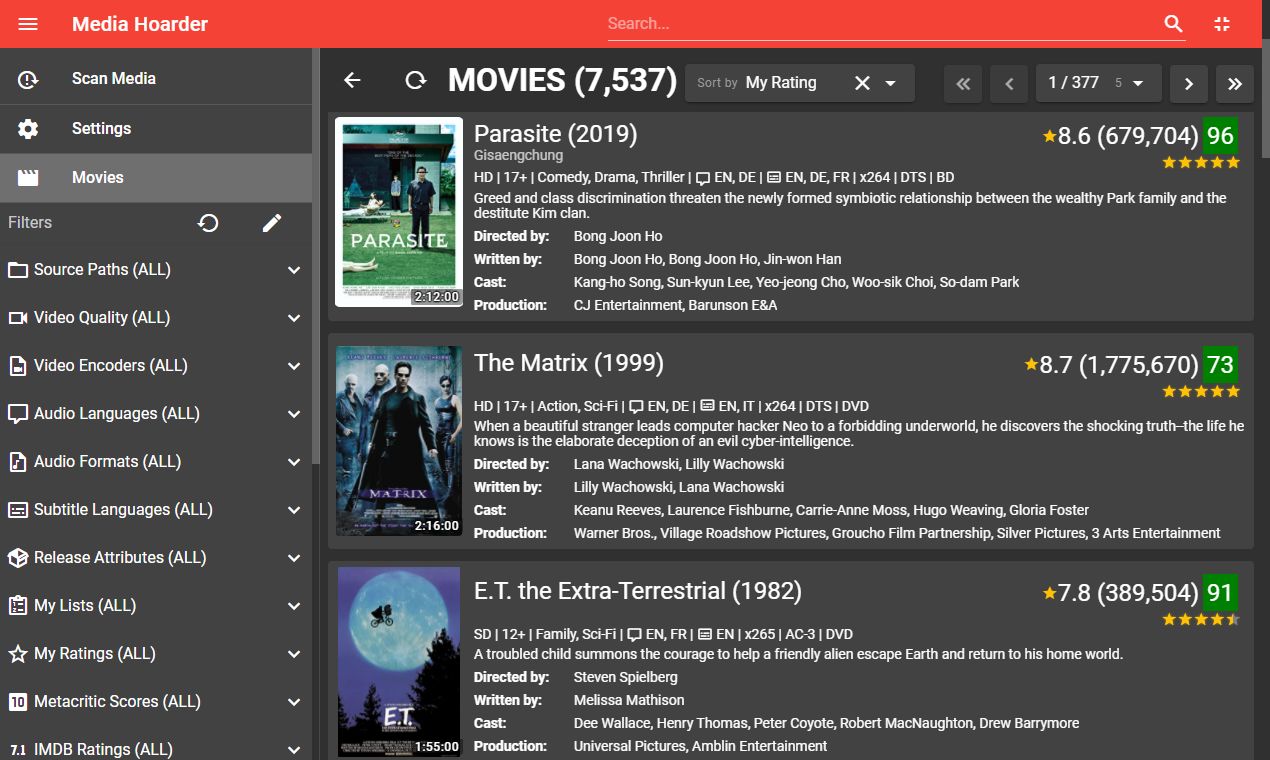This screenshot has height=760, width=1270.
Task: Click the E.T. movie poster thumbnail
Action: (398, 660)
